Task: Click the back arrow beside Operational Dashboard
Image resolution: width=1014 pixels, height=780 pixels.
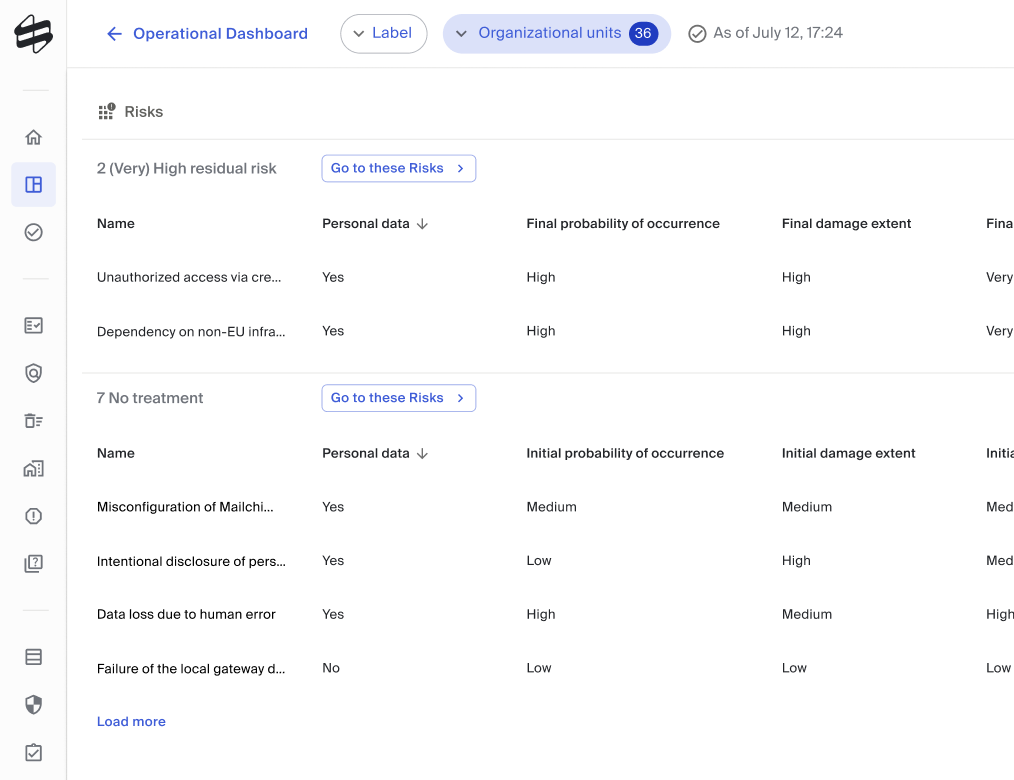Action: [114, 34]
